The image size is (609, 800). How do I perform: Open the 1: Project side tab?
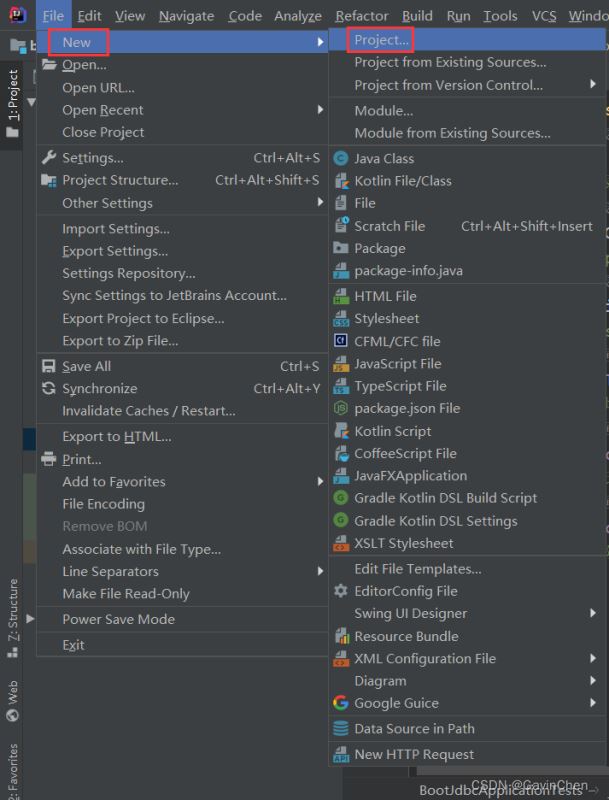[x=13, y=96]
